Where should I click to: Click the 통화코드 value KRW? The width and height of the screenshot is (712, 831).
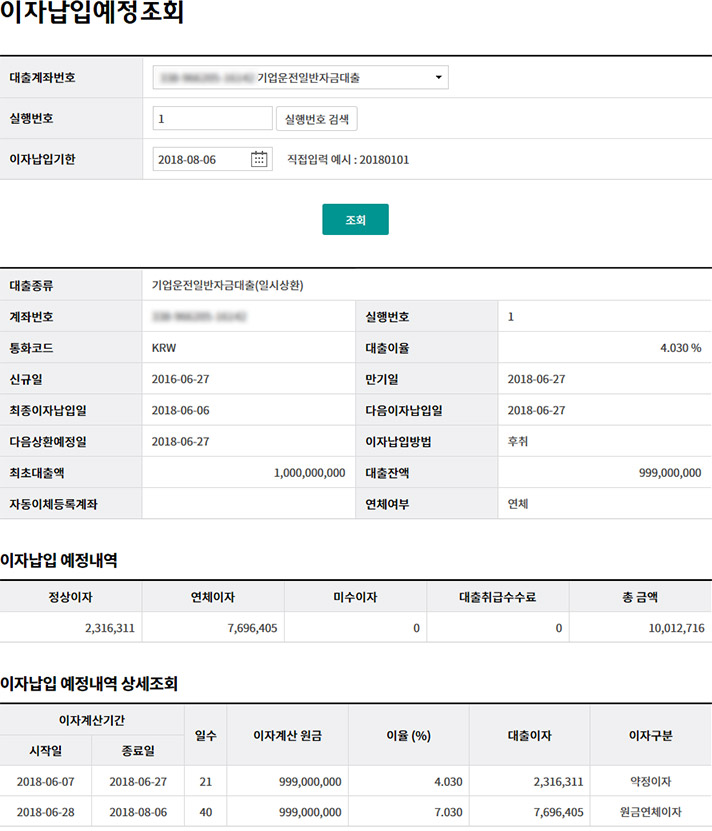[x=164, y=348]
